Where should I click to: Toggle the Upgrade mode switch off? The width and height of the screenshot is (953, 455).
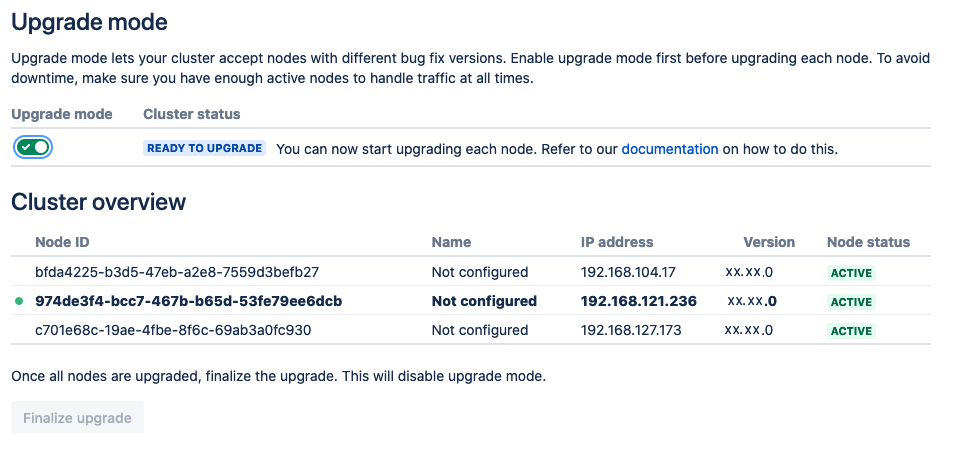33,147
